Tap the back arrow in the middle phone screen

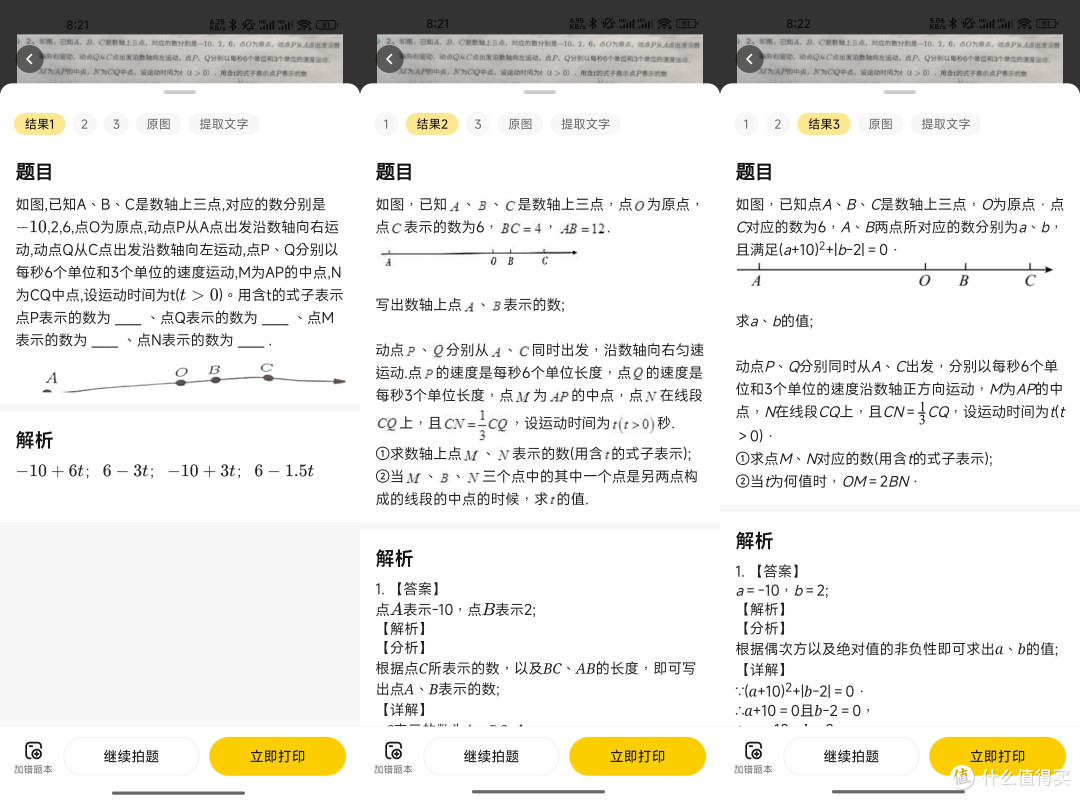390,59
